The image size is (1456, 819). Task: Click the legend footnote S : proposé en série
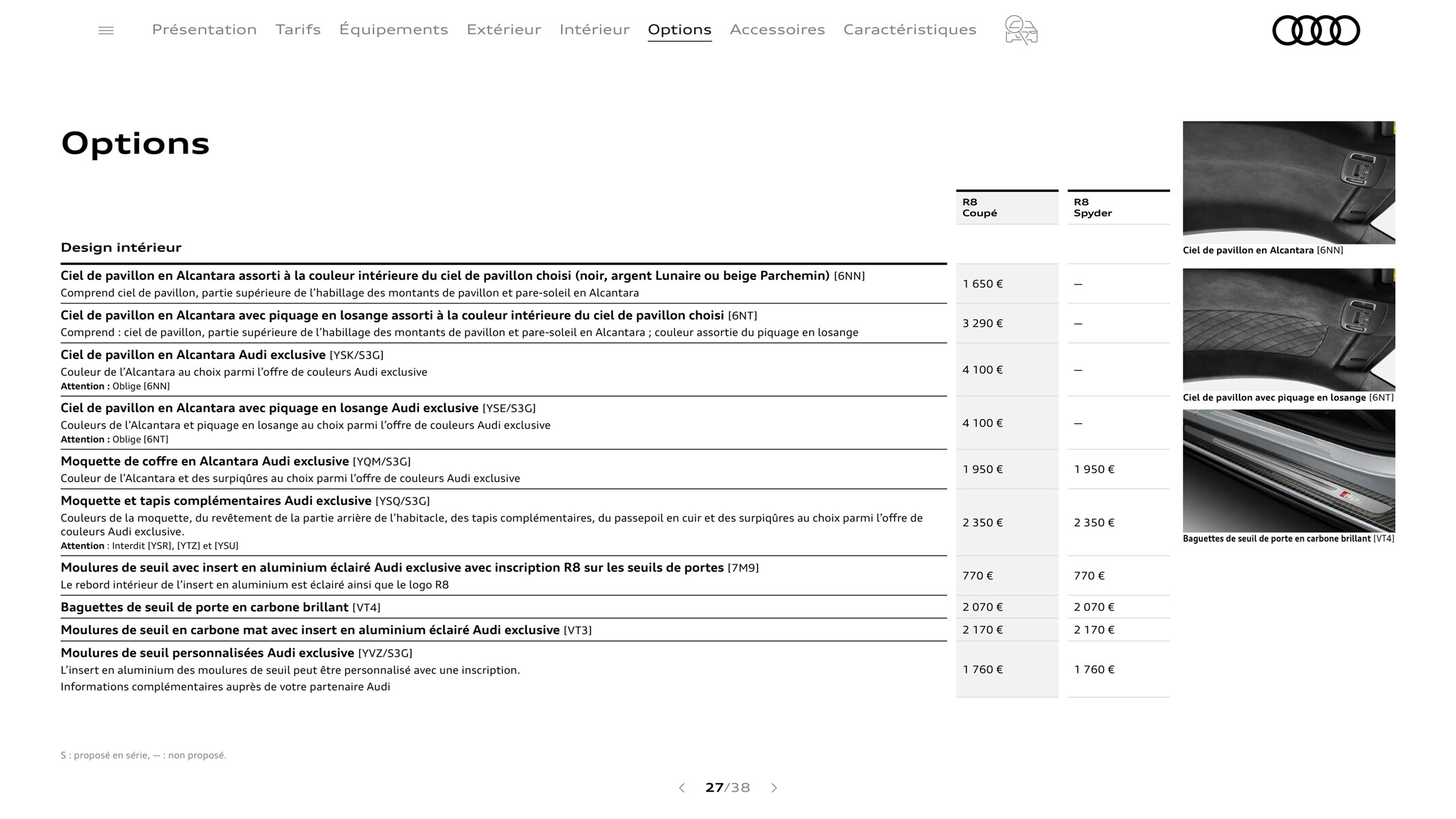point(143,755)
